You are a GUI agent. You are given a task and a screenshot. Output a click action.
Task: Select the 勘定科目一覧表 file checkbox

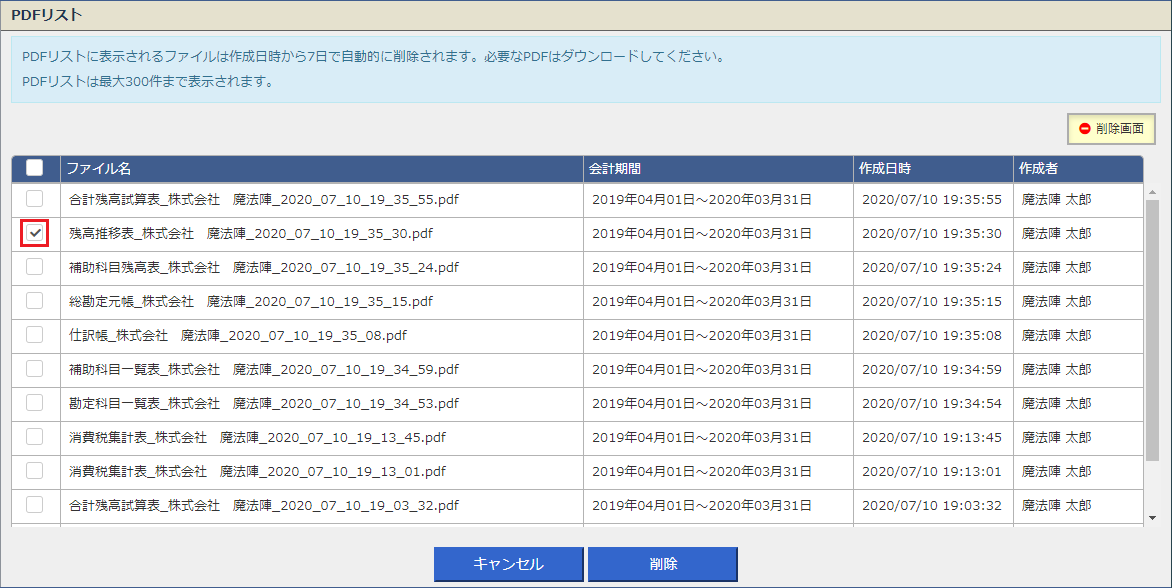tap(34, 403)
